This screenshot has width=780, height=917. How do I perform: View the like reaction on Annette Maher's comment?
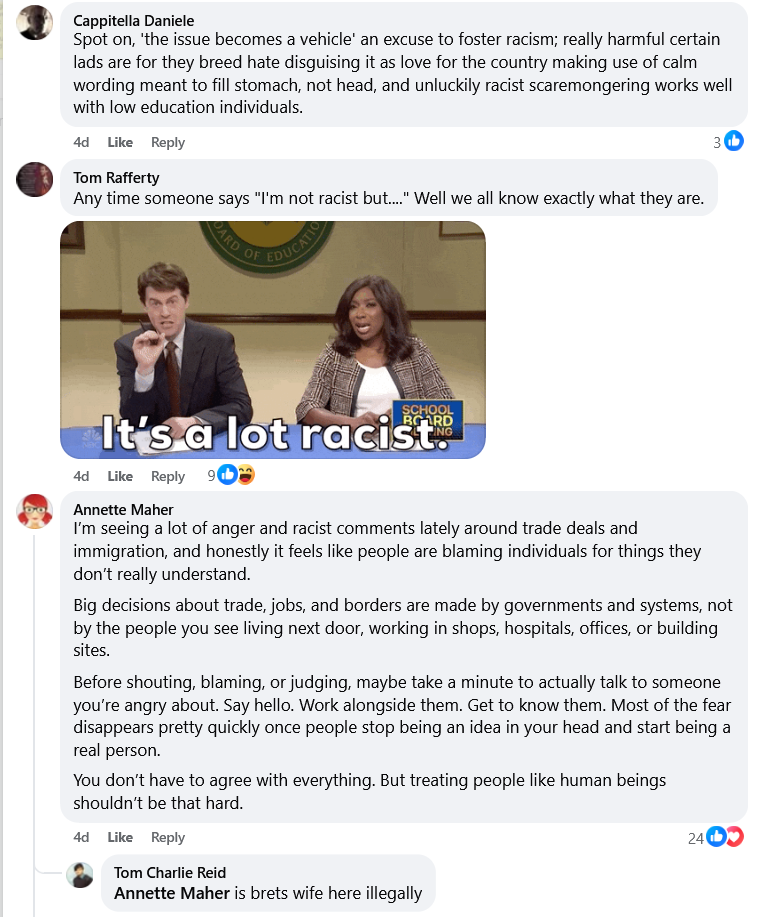click(x=716, y=836)
